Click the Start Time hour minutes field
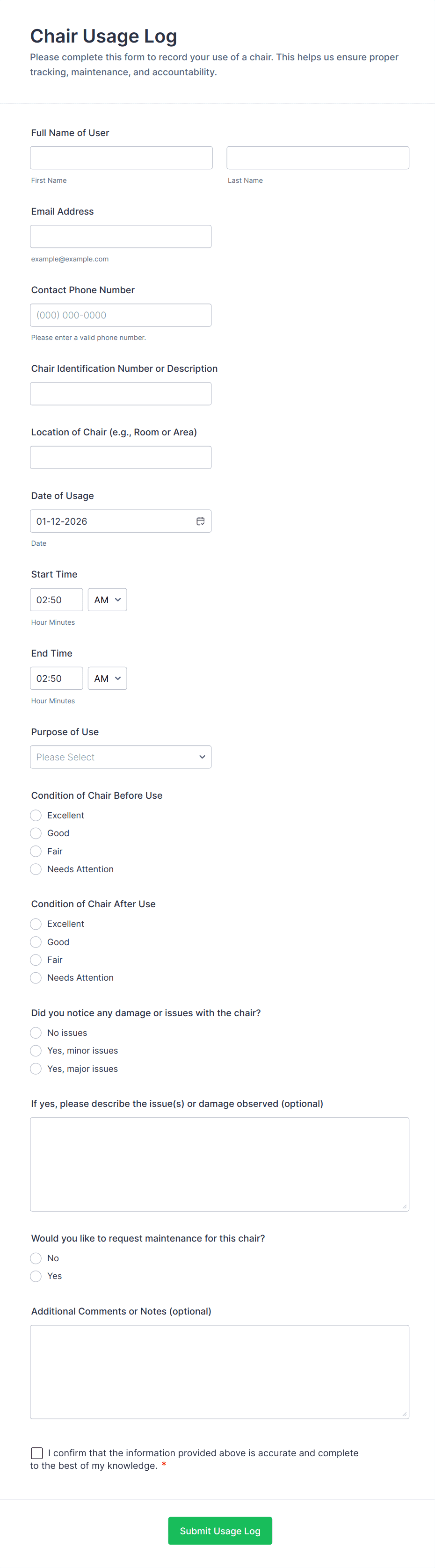Image resolution: width=435 pixels, height=1568 pixels. 56,600
